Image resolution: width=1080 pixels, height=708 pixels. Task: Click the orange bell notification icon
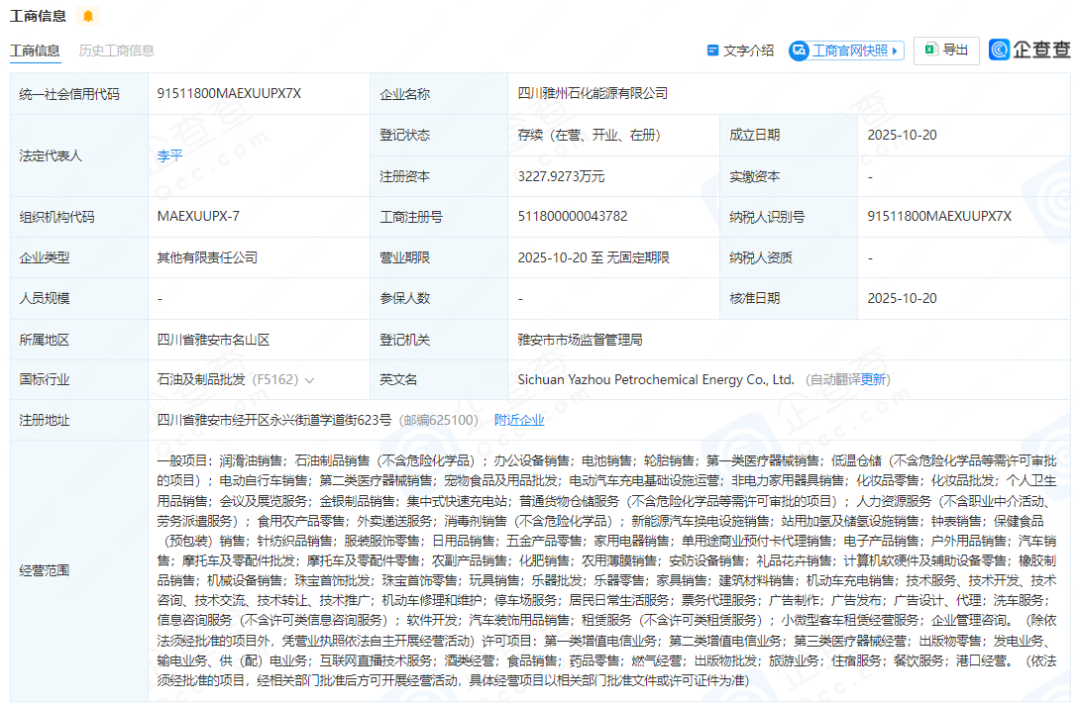point(88,16)
